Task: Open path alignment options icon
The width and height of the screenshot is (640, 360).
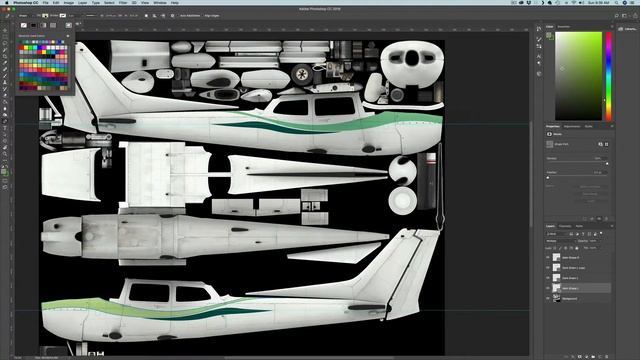Action: (154, 16)
